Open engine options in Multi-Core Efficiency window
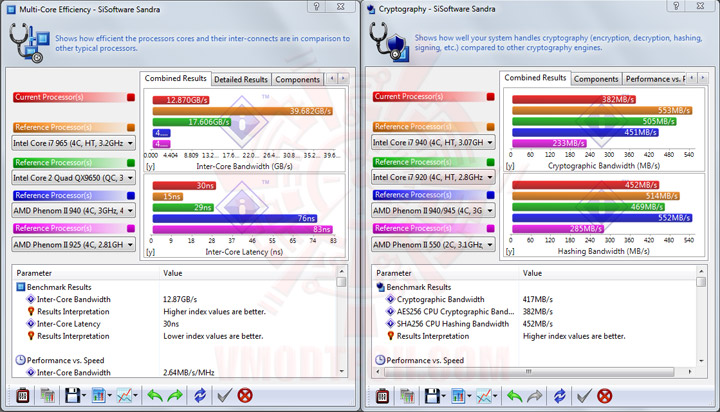This screenshot has width=720, height=412. pos(22,395)
